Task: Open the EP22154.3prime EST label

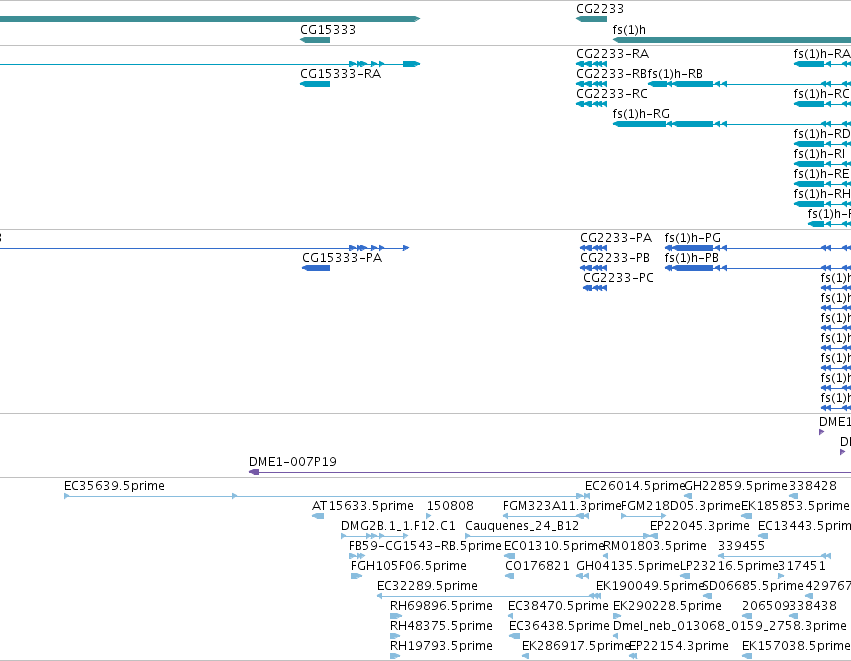Action: coord(678,646)
